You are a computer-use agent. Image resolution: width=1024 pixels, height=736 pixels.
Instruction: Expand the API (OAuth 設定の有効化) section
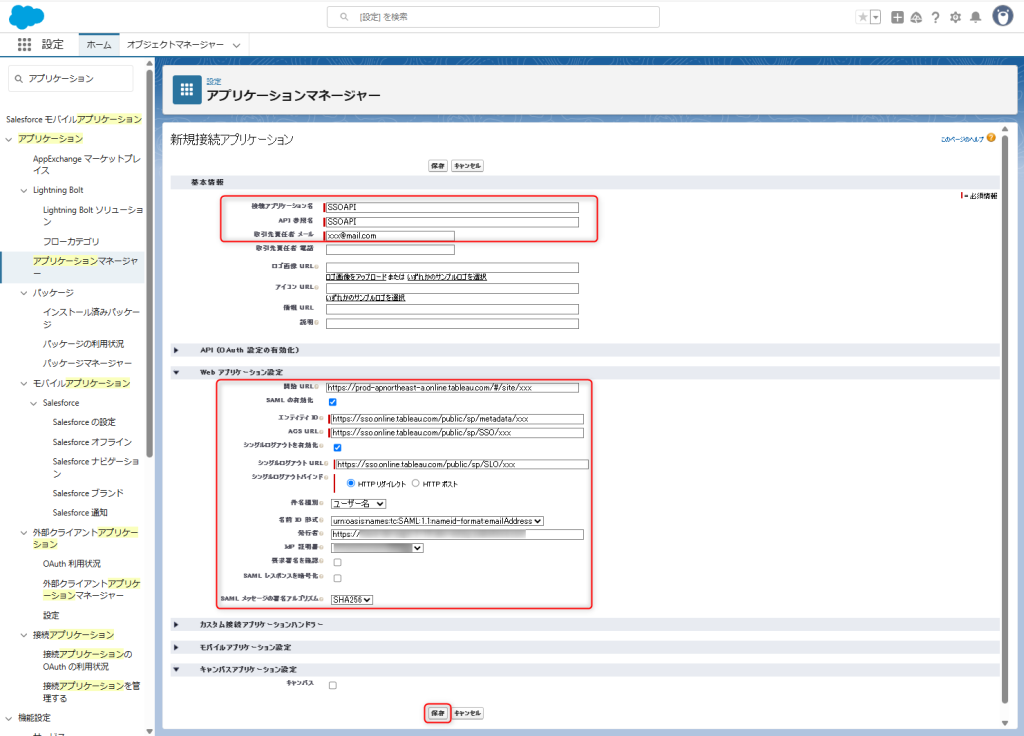176,351
